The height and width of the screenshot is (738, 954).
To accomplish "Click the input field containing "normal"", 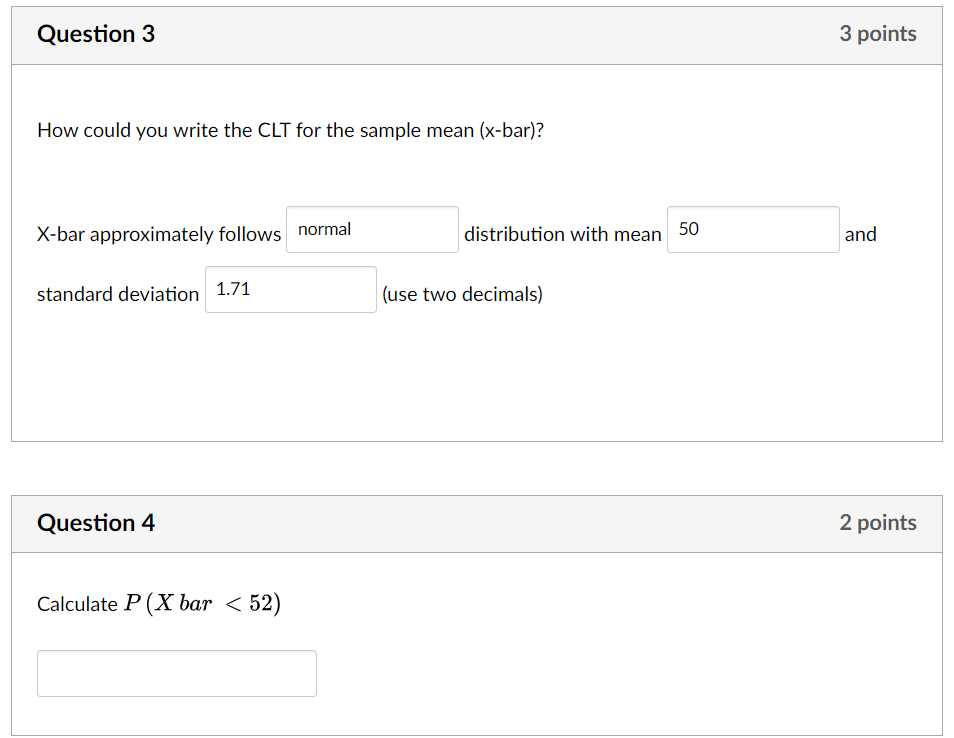I will coord(372,230).
